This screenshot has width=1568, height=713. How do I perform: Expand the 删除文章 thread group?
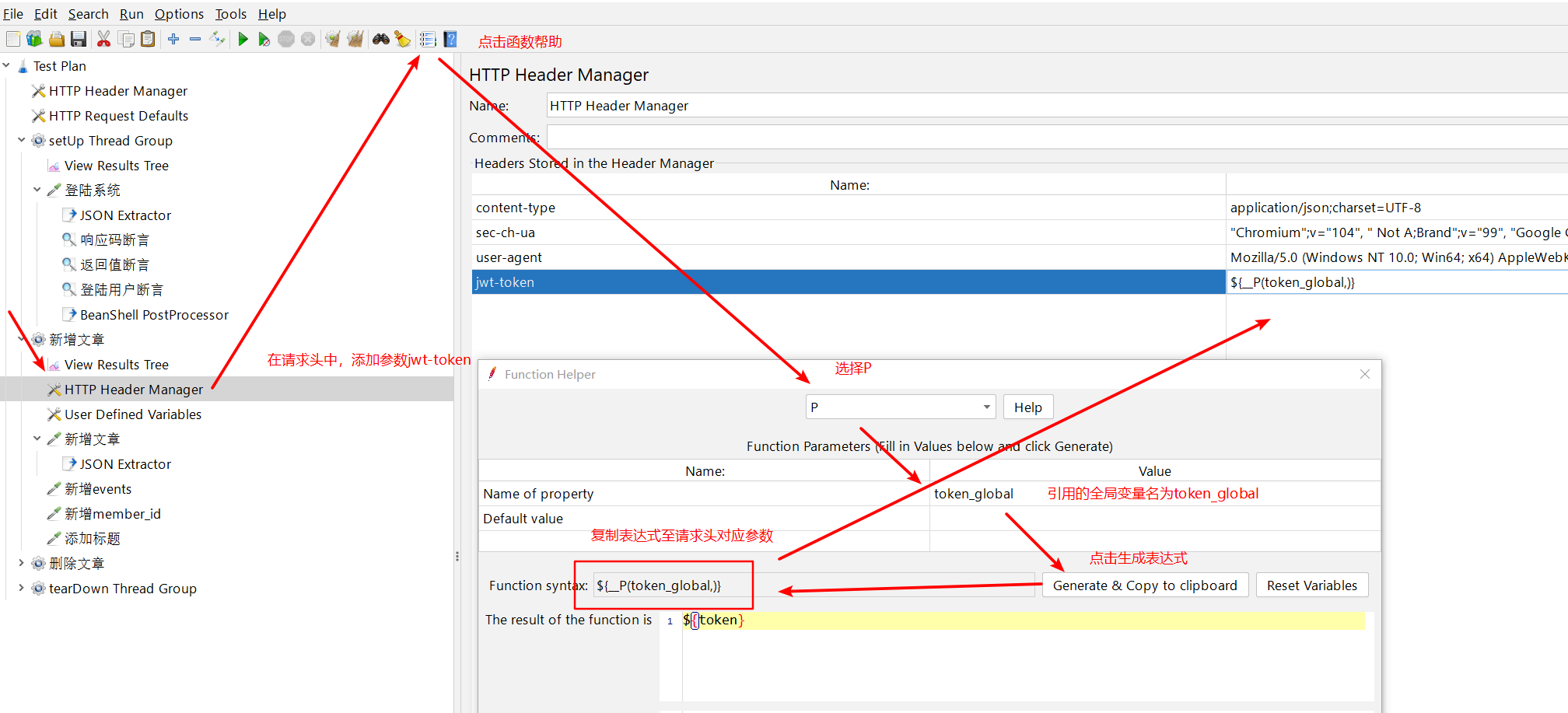pyautogui.click(x=21, y=564)
